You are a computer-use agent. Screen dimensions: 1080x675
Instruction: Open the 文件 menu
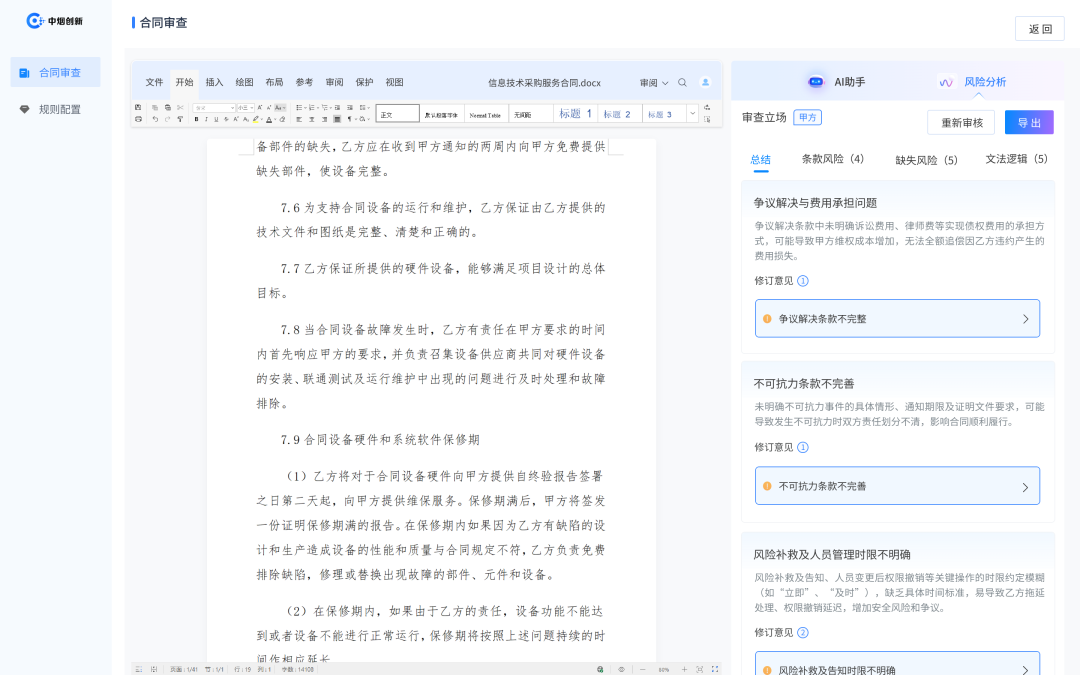(x=154, y=82)
